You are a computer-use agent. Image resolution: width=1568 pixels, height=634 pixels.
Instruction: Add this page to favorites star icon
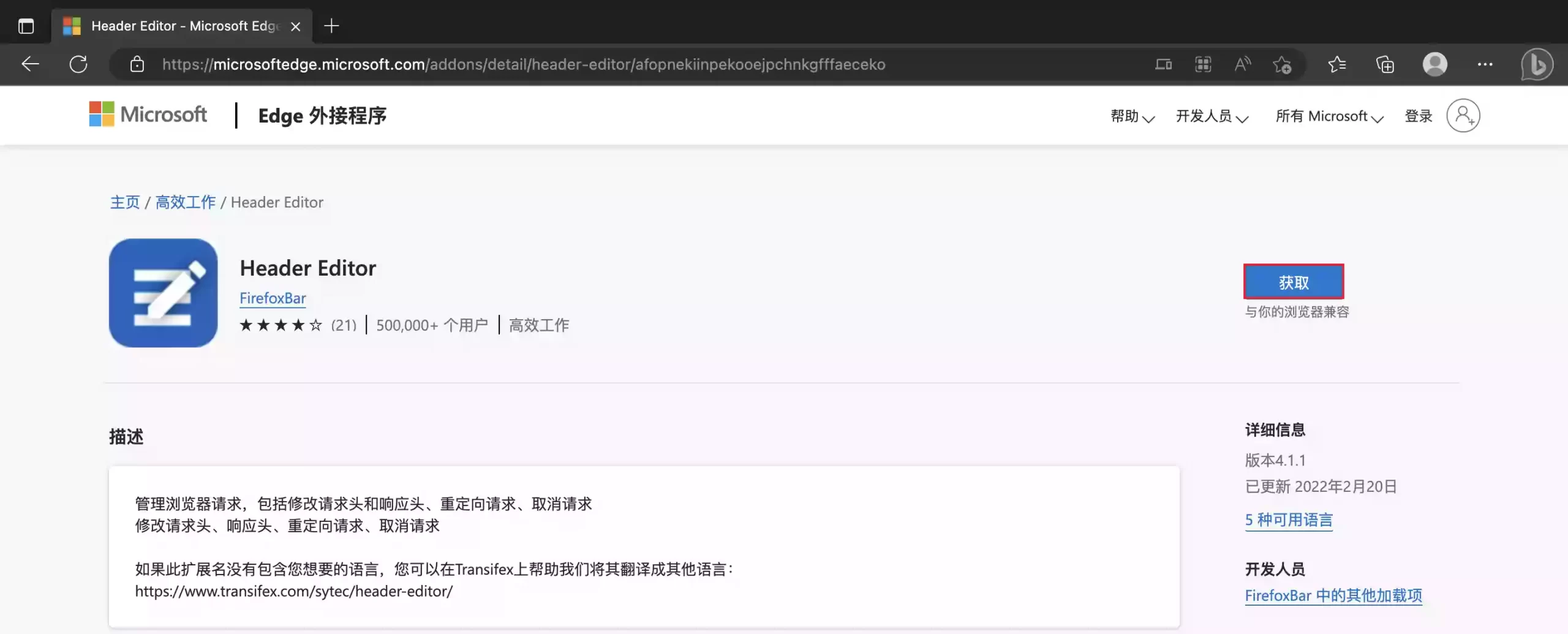pos(1282,64)
